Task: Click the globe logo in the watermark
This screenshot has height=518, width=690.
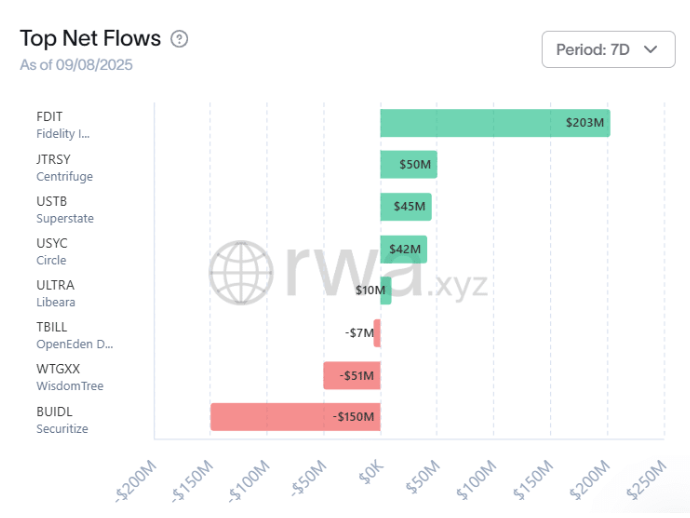Action: [241, 273]
